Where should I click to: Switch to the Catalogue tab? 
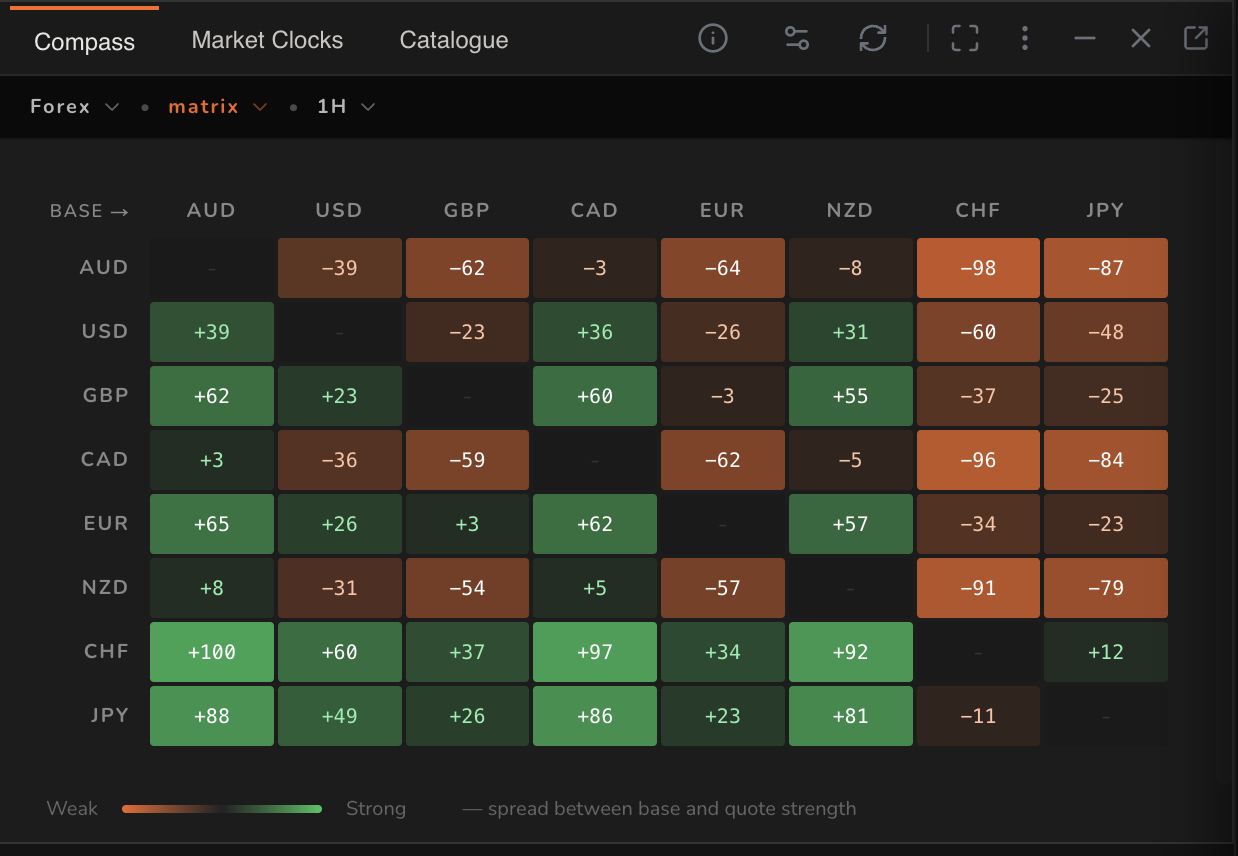tap(454, 41)
